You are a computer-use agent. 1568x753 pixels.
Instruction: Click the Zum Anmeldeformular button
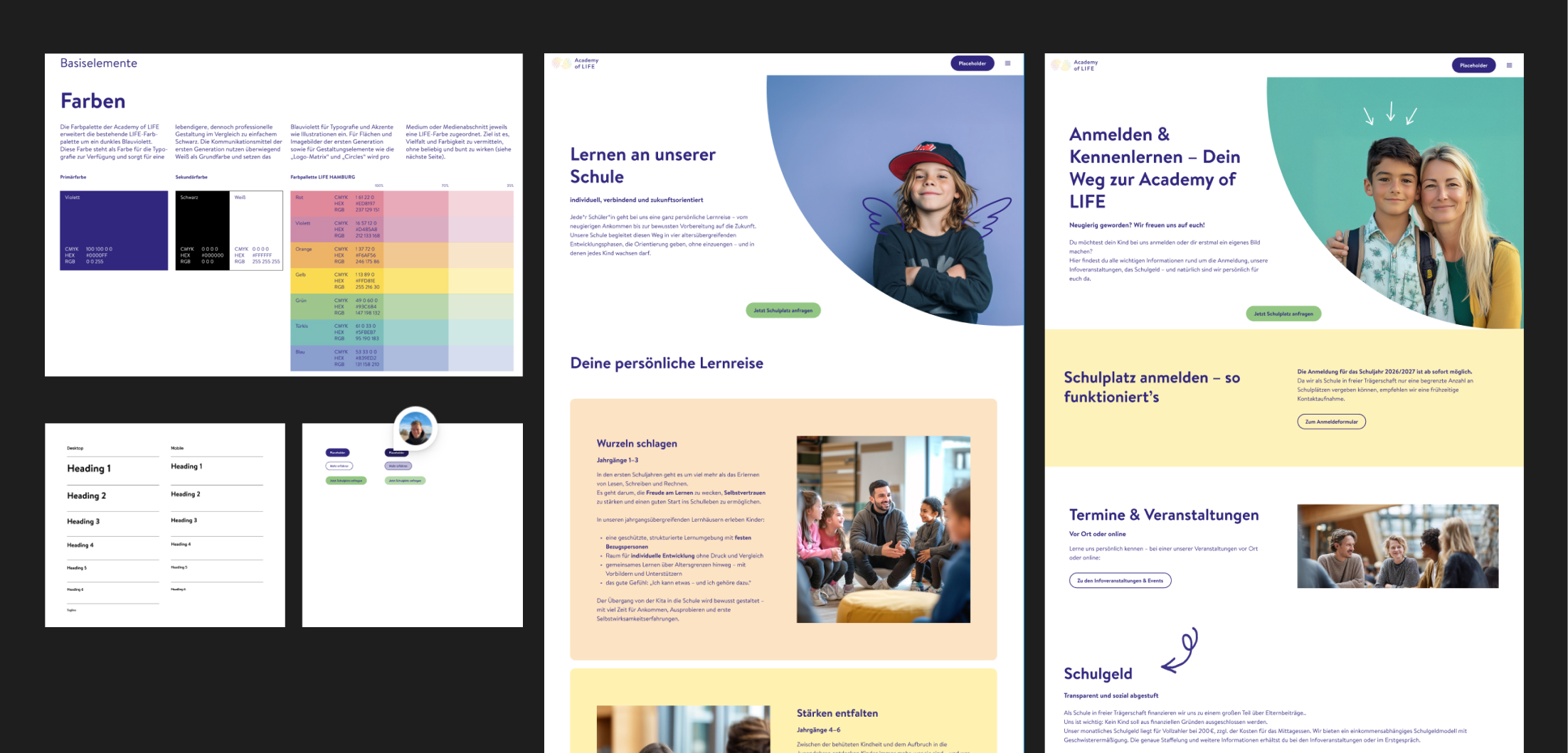click(1331, 422)
